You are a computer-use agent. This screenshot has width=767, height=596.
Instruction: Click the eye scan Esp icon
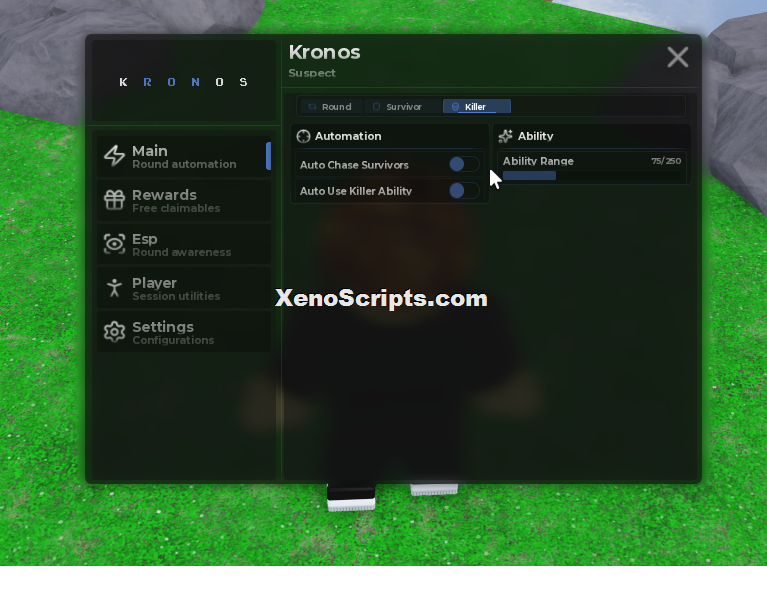click(x=114, y=244)
